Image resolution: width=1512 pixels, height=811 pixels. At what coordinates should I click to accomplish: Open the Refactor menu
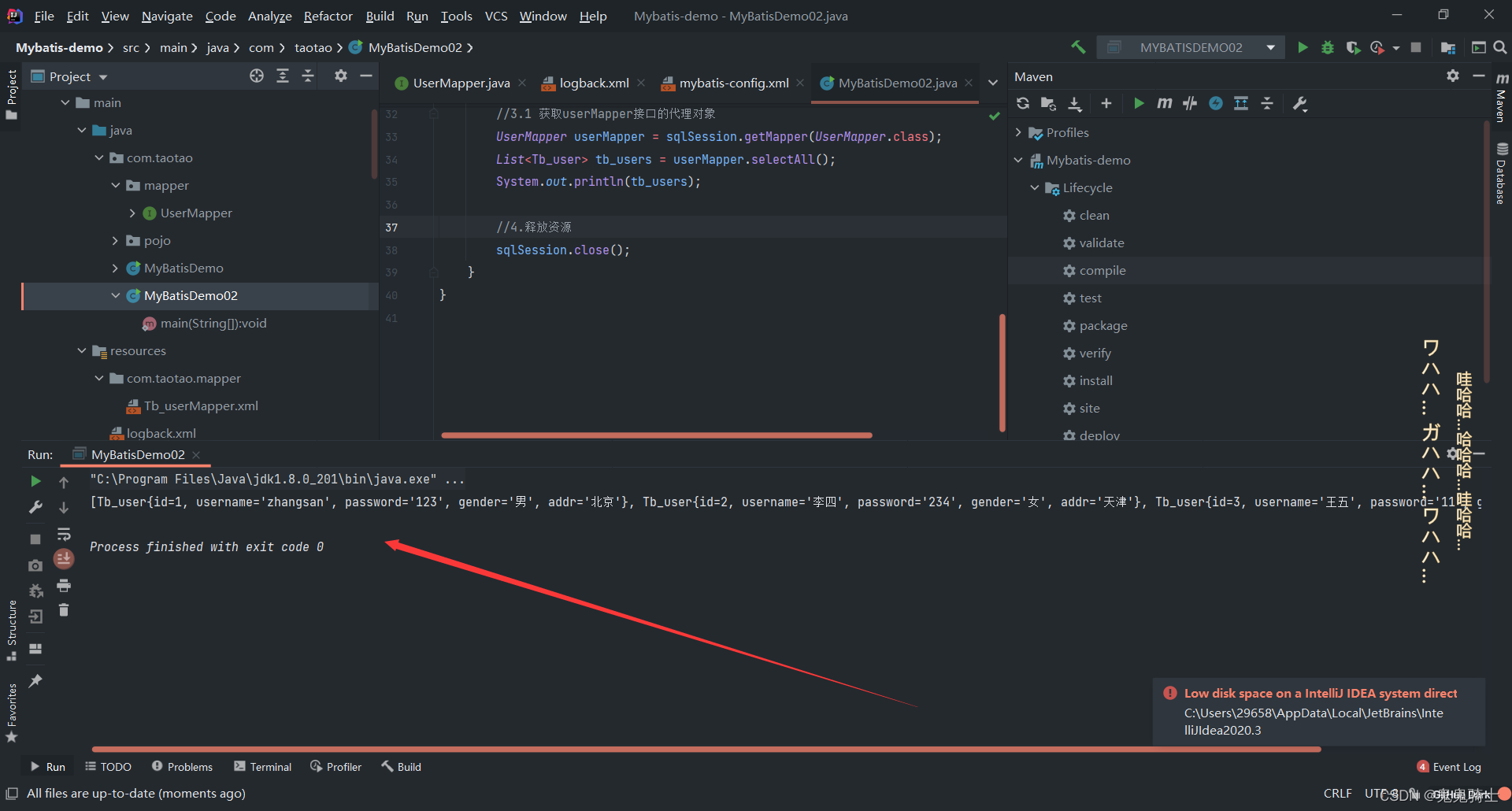[x=328, y=16]
